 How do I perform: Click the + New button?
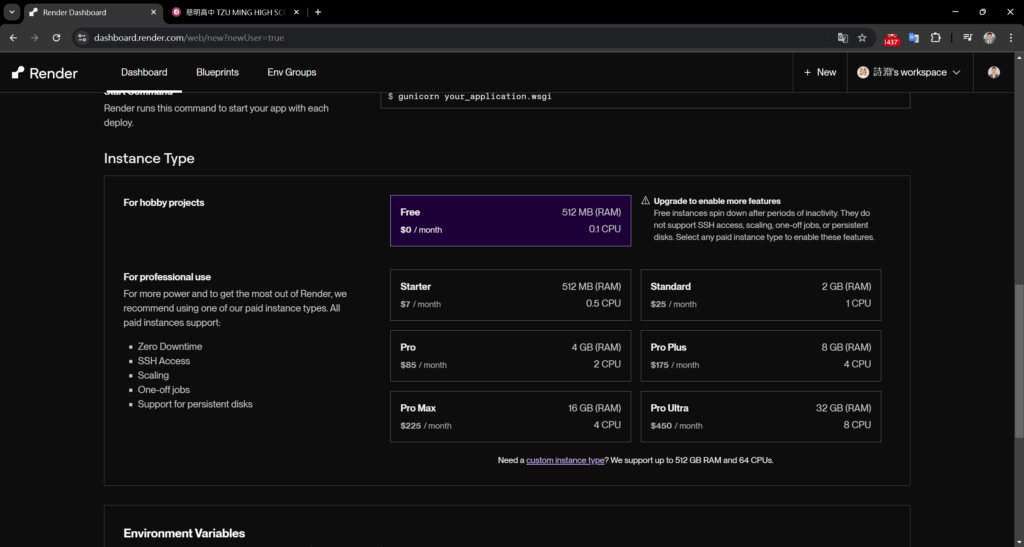pos(820,72)
